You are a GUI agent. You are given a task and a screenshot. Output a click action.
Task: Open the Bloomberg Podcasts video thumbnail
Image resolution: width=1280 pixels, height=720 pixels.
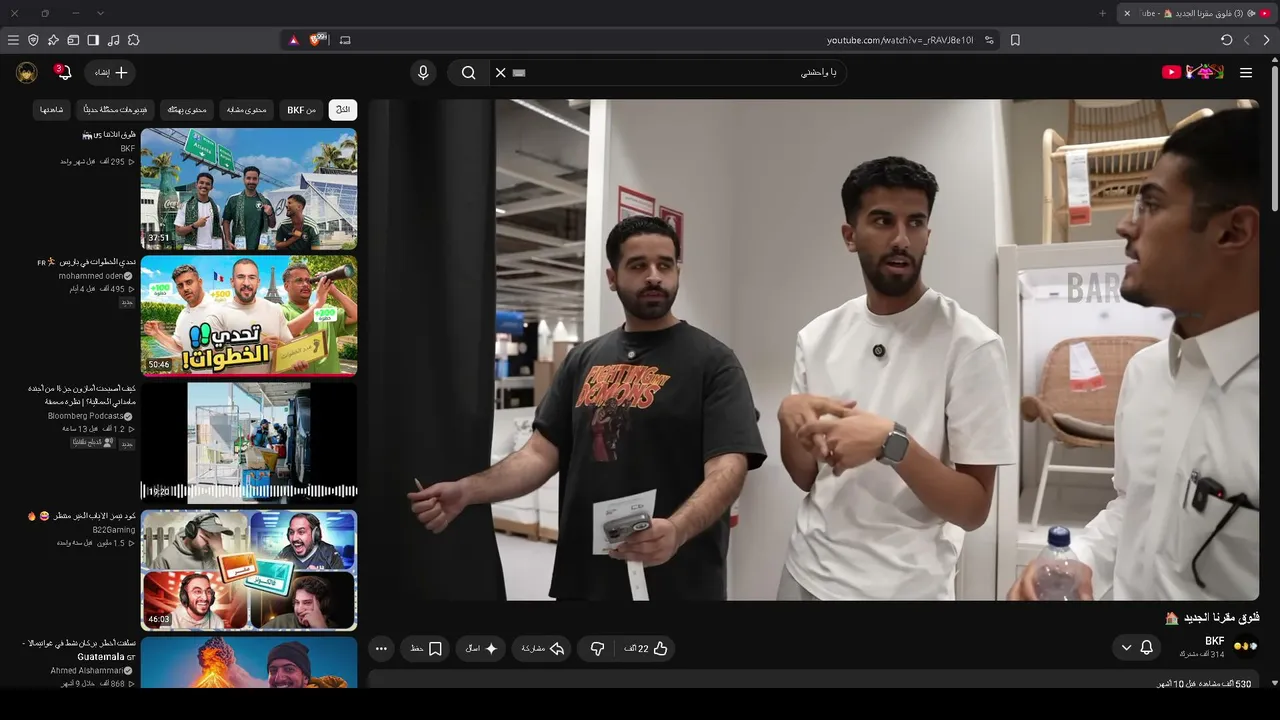pyautogui.click(x=249, y=442)
